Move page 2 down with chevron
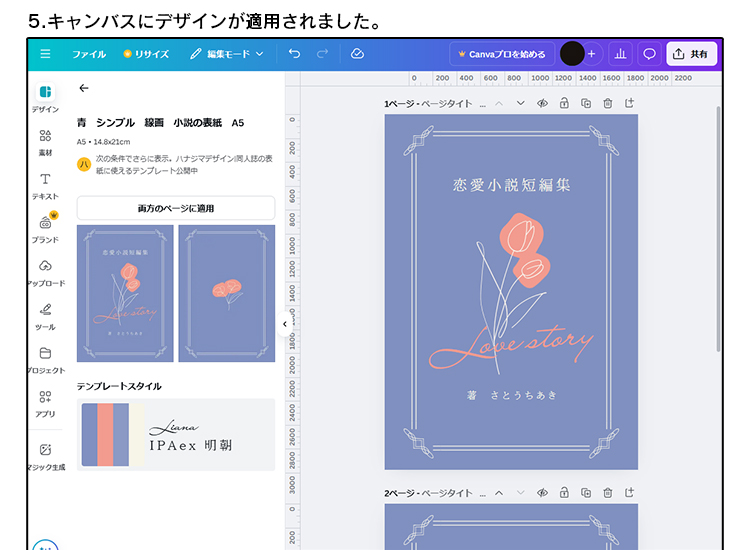 click(520, 493)
